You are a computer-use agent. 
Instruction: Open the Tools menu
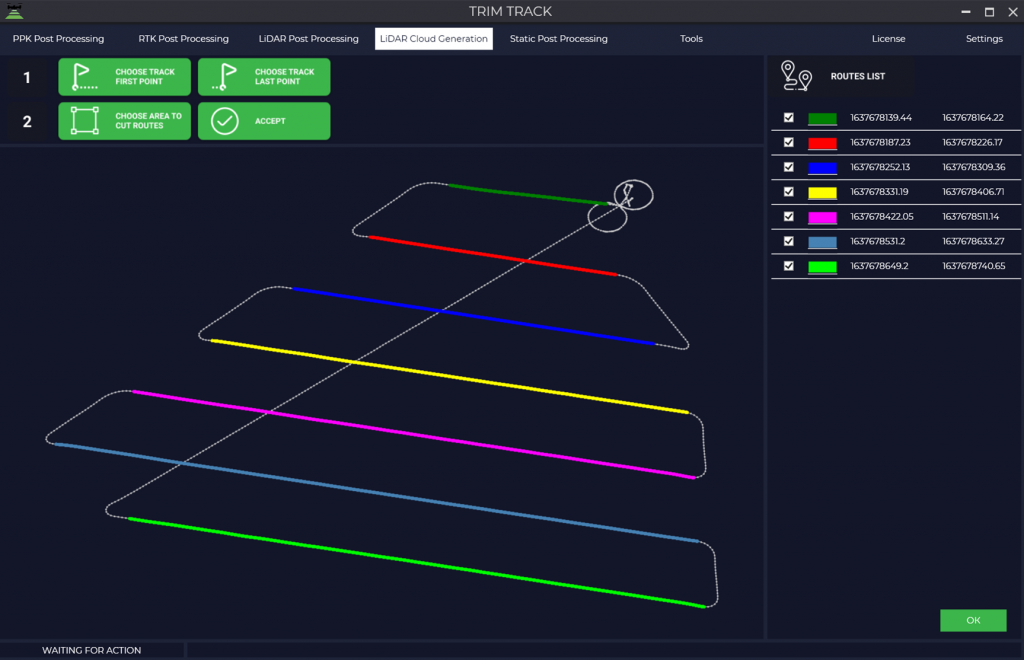[x=691, y=39]
